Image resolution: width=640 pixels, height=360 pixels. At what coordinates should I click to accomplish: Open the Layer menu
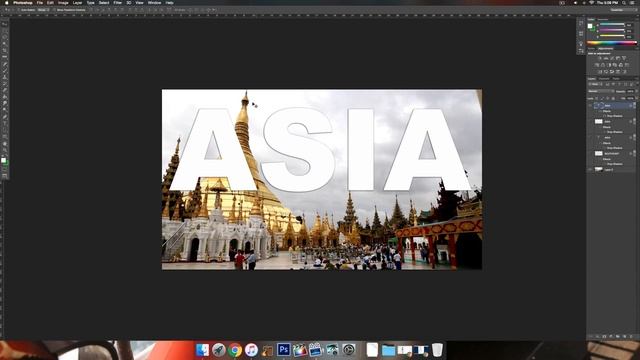coord(77,2)
